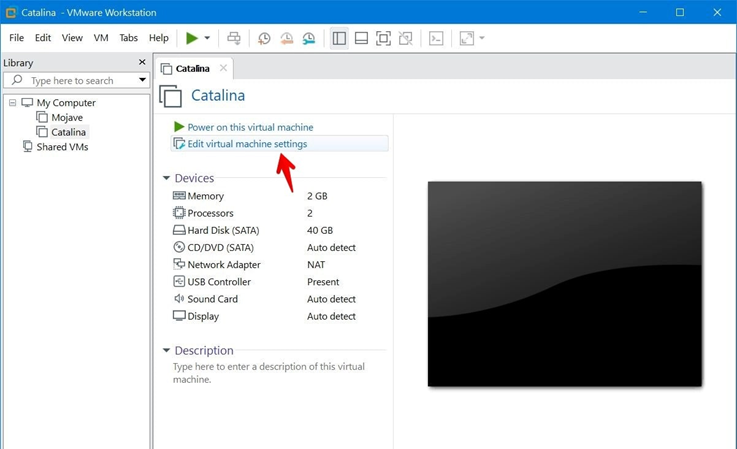Viewport: 737px width, 449px height.
Task: Switch to the Catalina tab
Action: pyautogui.click(x=193, y=69)
